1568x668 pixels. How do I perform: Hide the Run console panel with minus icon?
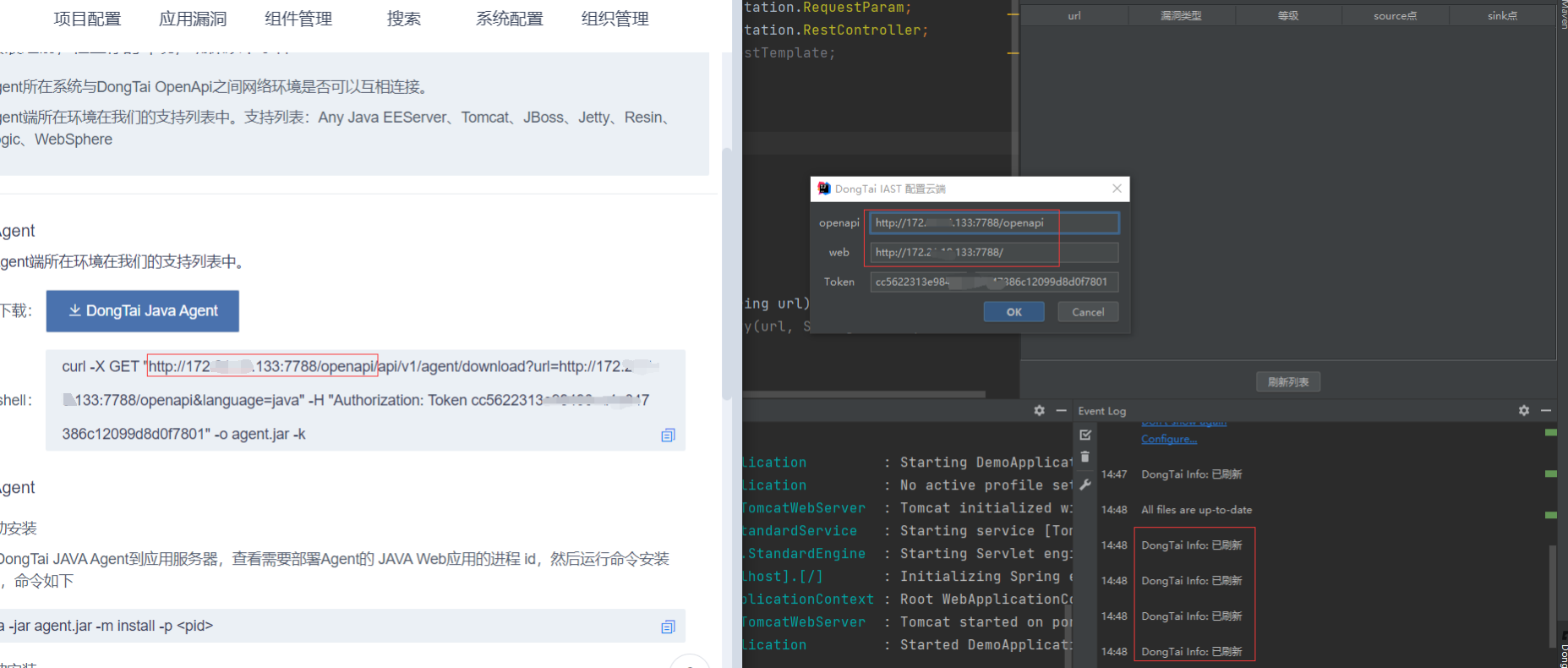pos(1062,410)
